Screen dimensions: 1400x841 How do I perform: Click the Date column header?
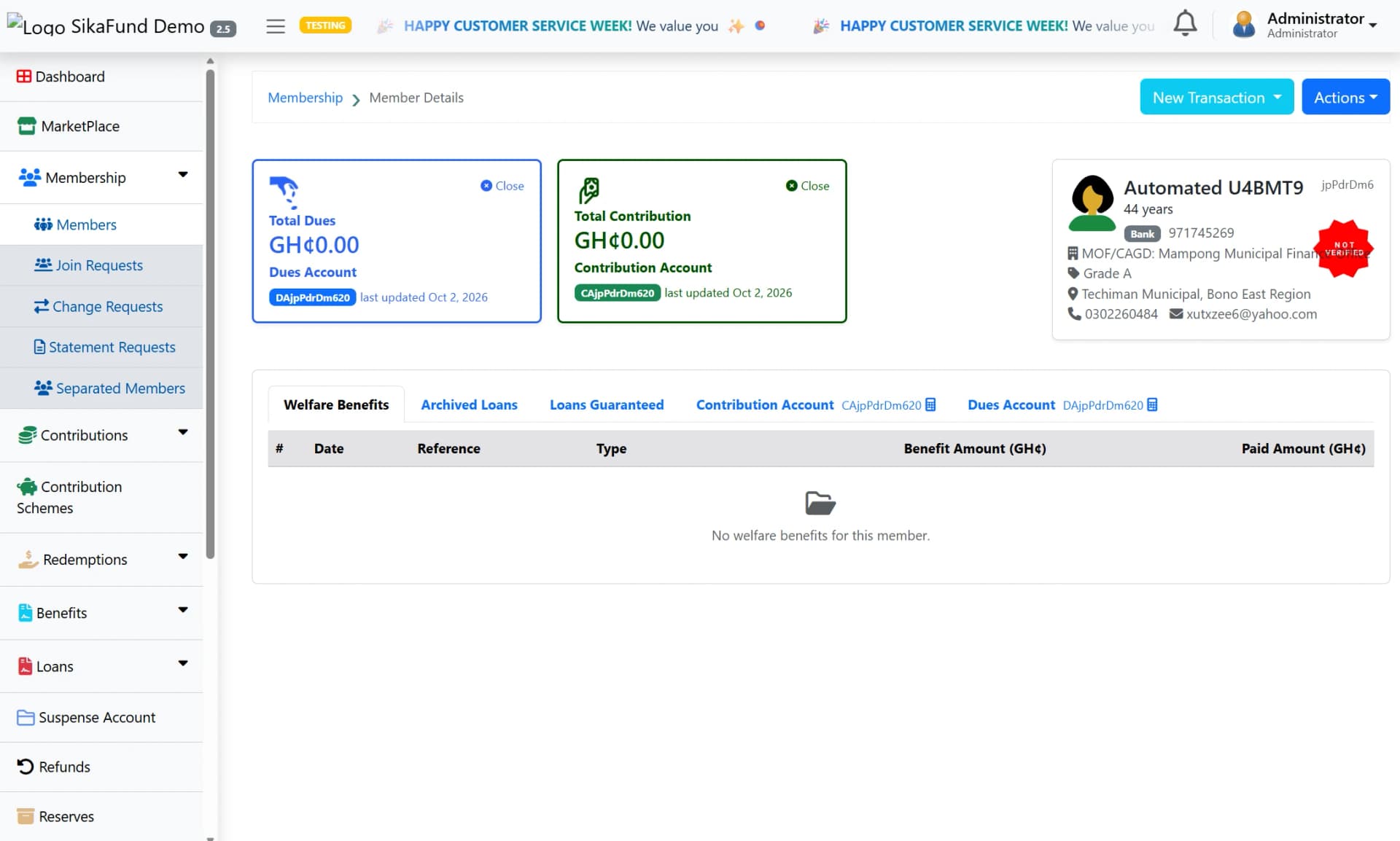tap(329, 448)
